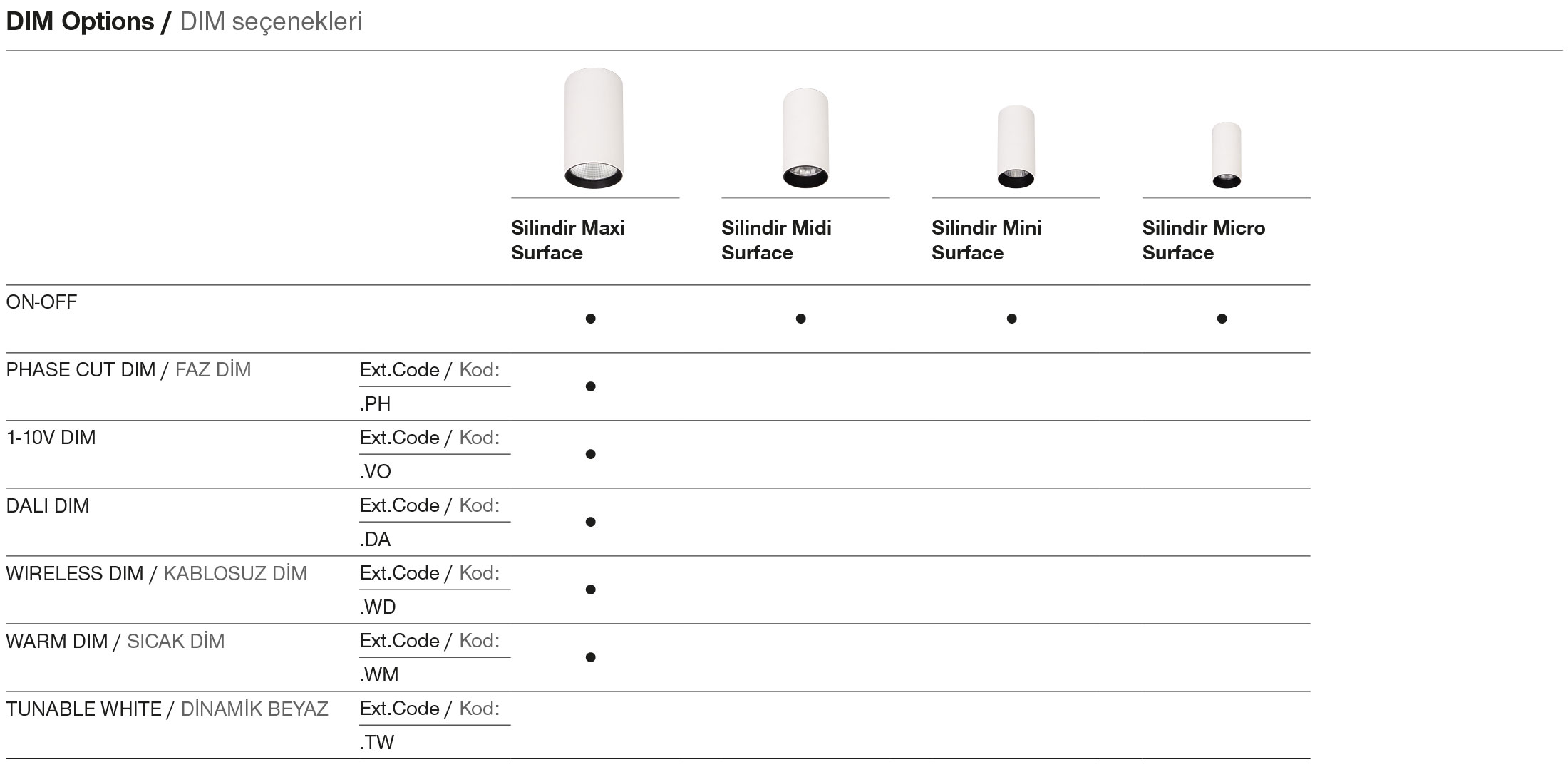Click the ON-OFF dot for Mini
The width and height of the screenshot is (1568, 767).
pyautogui.click(x=1011, y=319)
